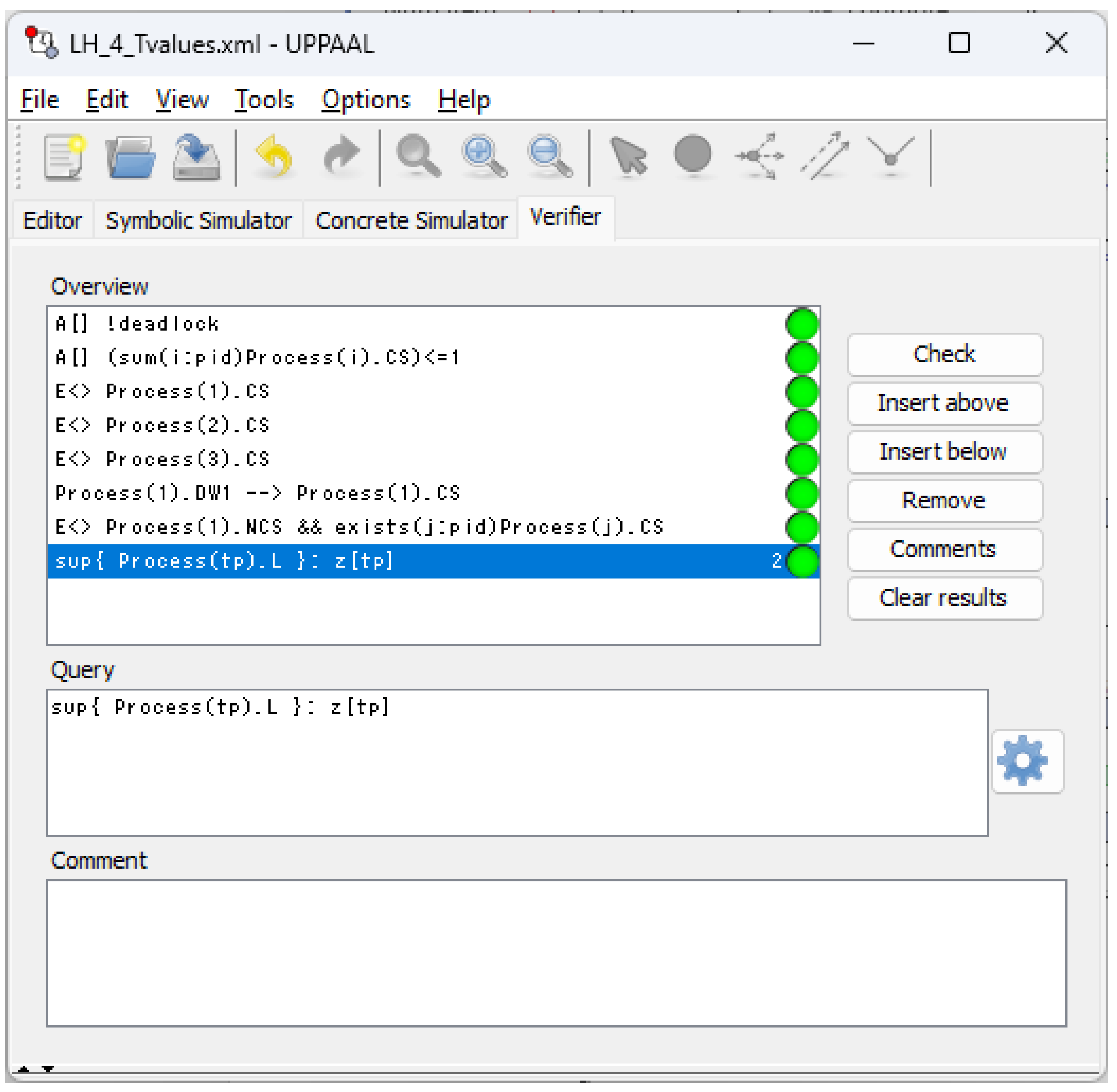Viewport: 1117px width, 1092px height.
Task: Click the Insert below button
Action: pos(945,452)
